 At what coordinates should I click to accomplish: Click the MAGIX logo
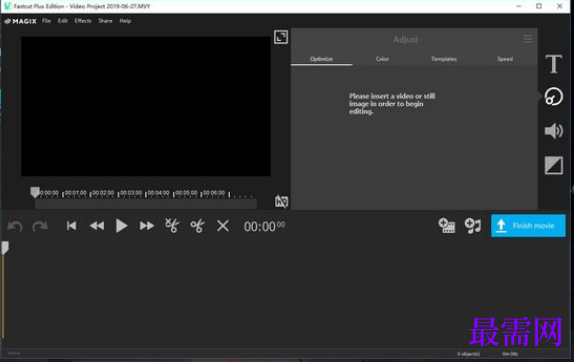tap(21, 21)
